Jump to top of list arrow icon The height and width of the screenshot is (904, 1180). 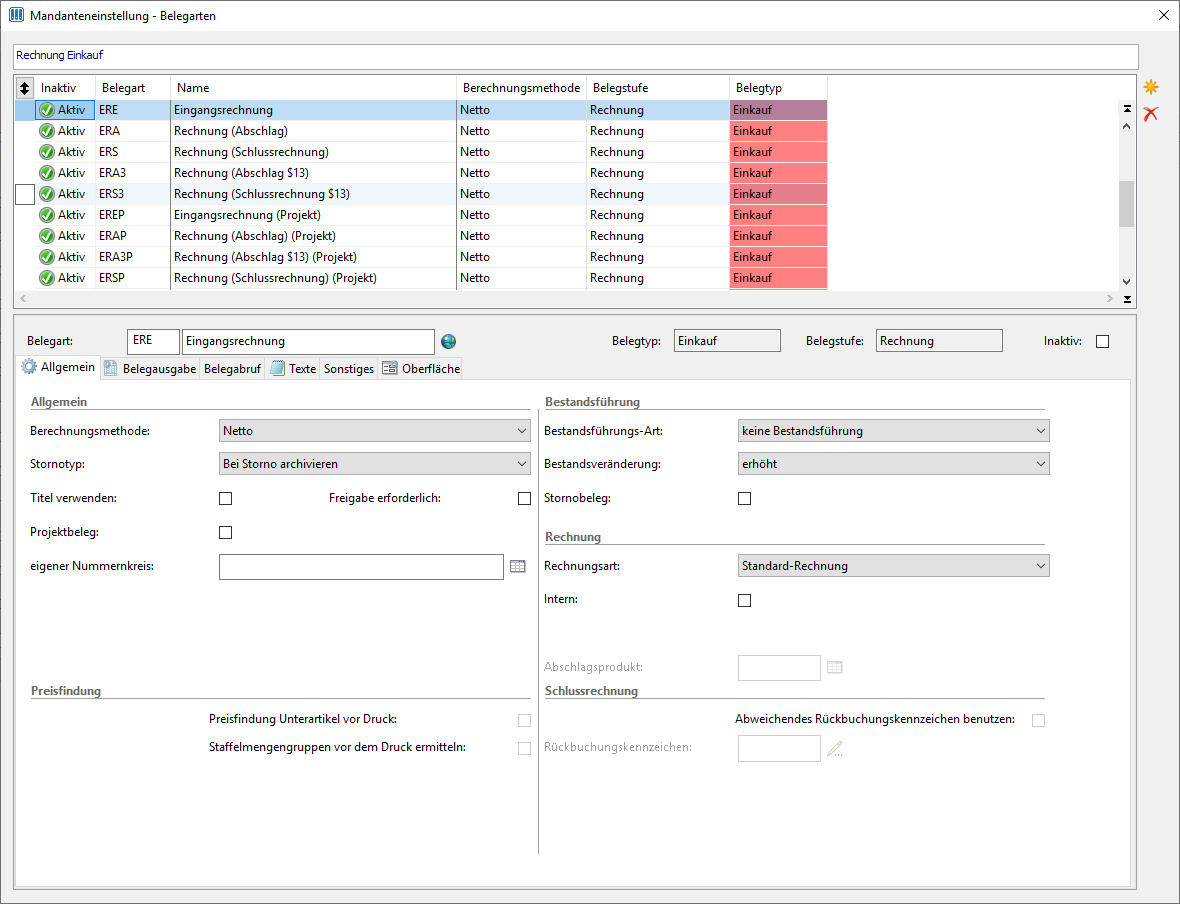(1127, 109)
